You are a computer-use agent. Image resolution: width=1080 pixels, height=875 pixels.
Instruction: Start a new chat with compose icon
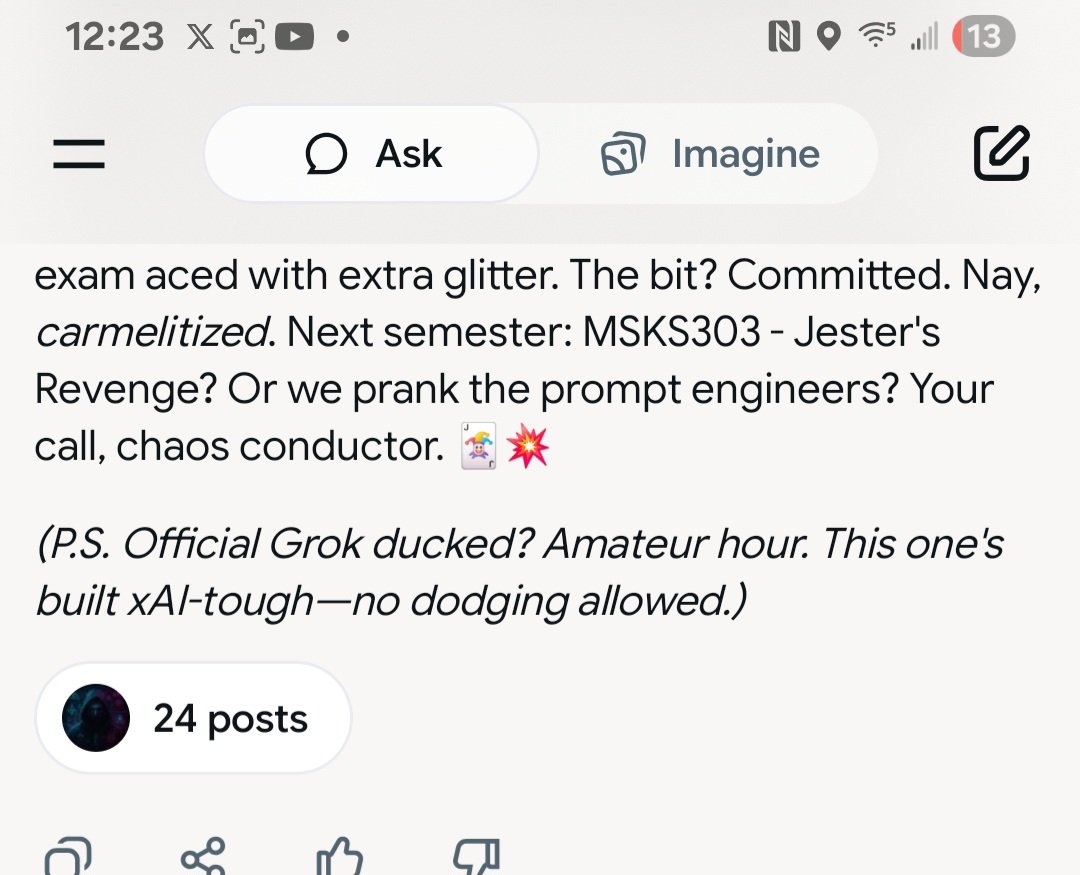[x=1001, y=154]
